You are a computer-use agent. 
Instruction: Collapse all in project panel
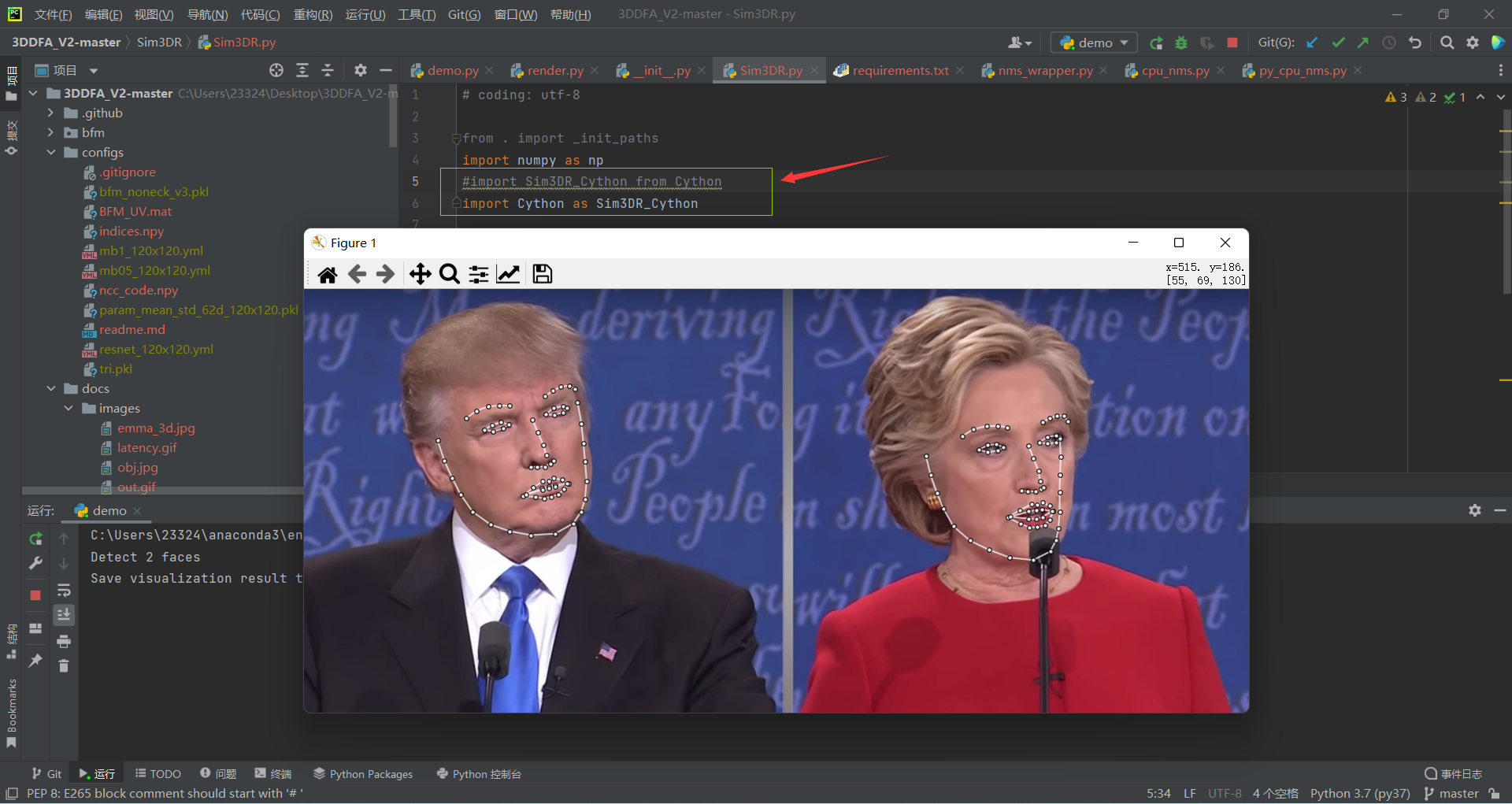(x=328, y=70)
